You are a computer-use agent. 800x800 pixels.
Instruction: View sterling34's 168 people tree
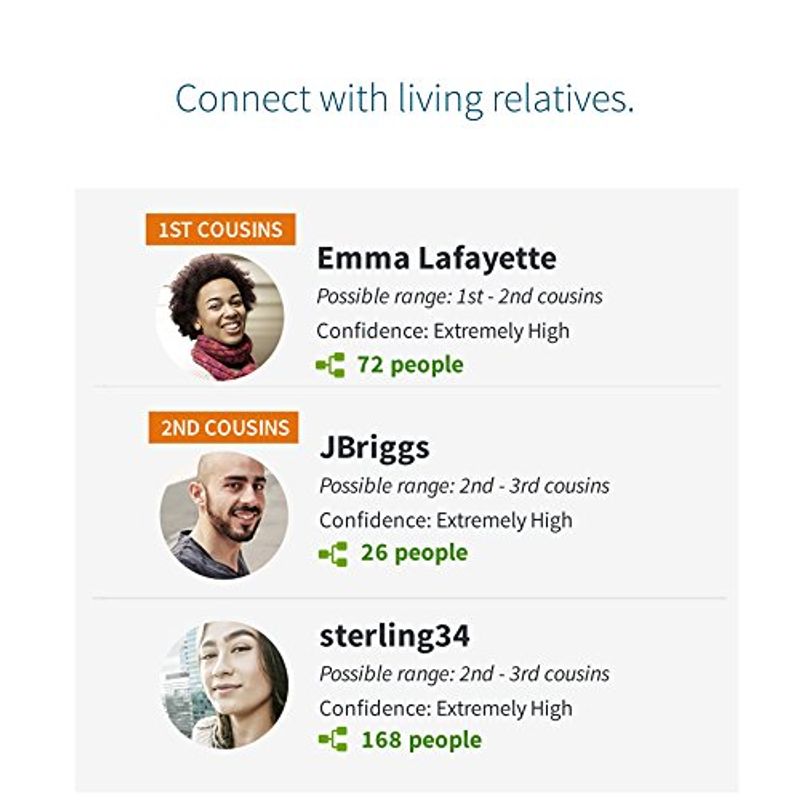pyautogui.click(x=421, y=740)
